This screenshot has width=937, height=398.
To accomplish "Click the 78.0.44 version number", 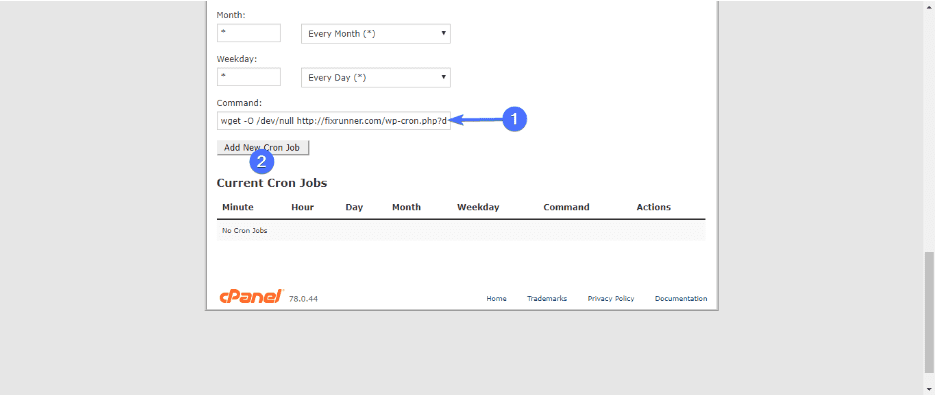I will click(304, 299).
